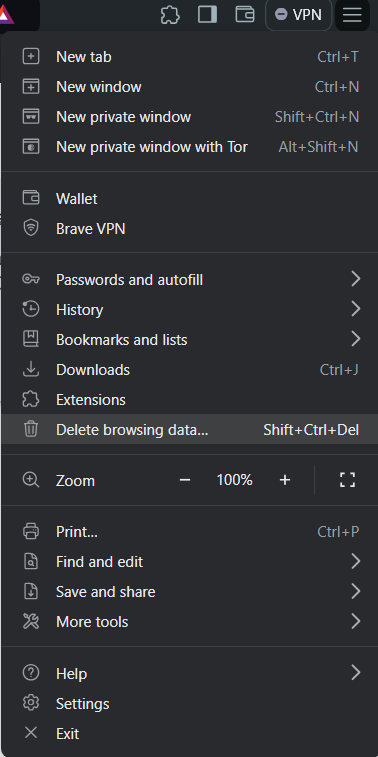Click the Brave VPN shield icon

coord(31,228)
